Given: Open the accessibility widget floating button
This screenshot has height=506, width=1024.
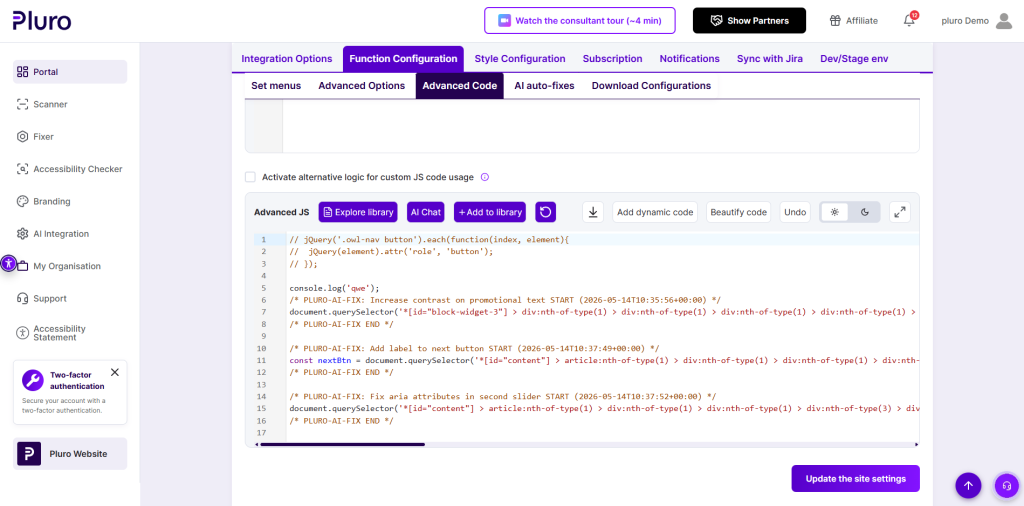Looking at the screenshot, I should coord(8,264).
